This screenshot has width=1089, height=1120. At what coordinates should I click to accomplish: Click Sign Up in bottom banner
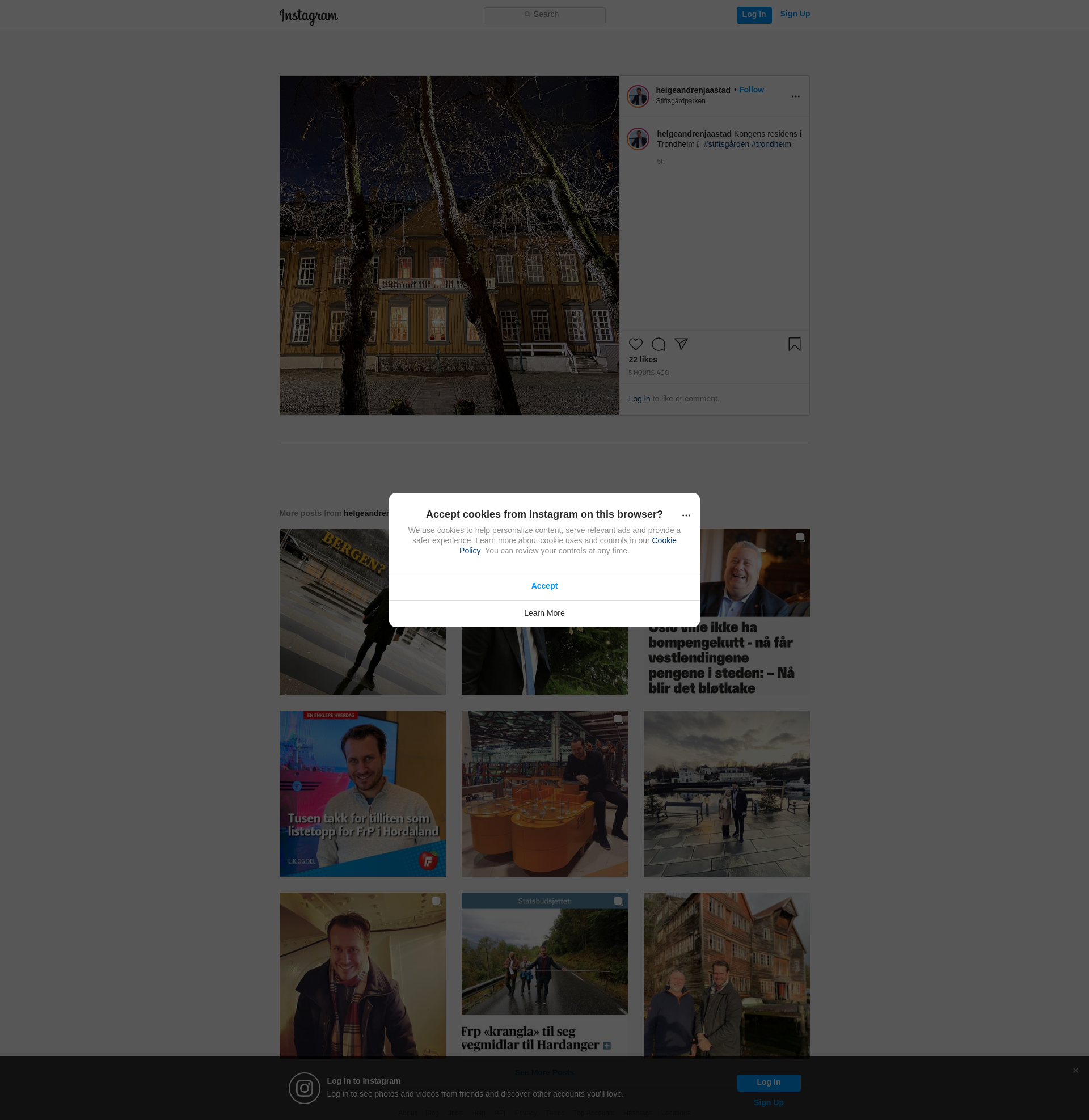pyautogui.click(x=768, y=1103)
